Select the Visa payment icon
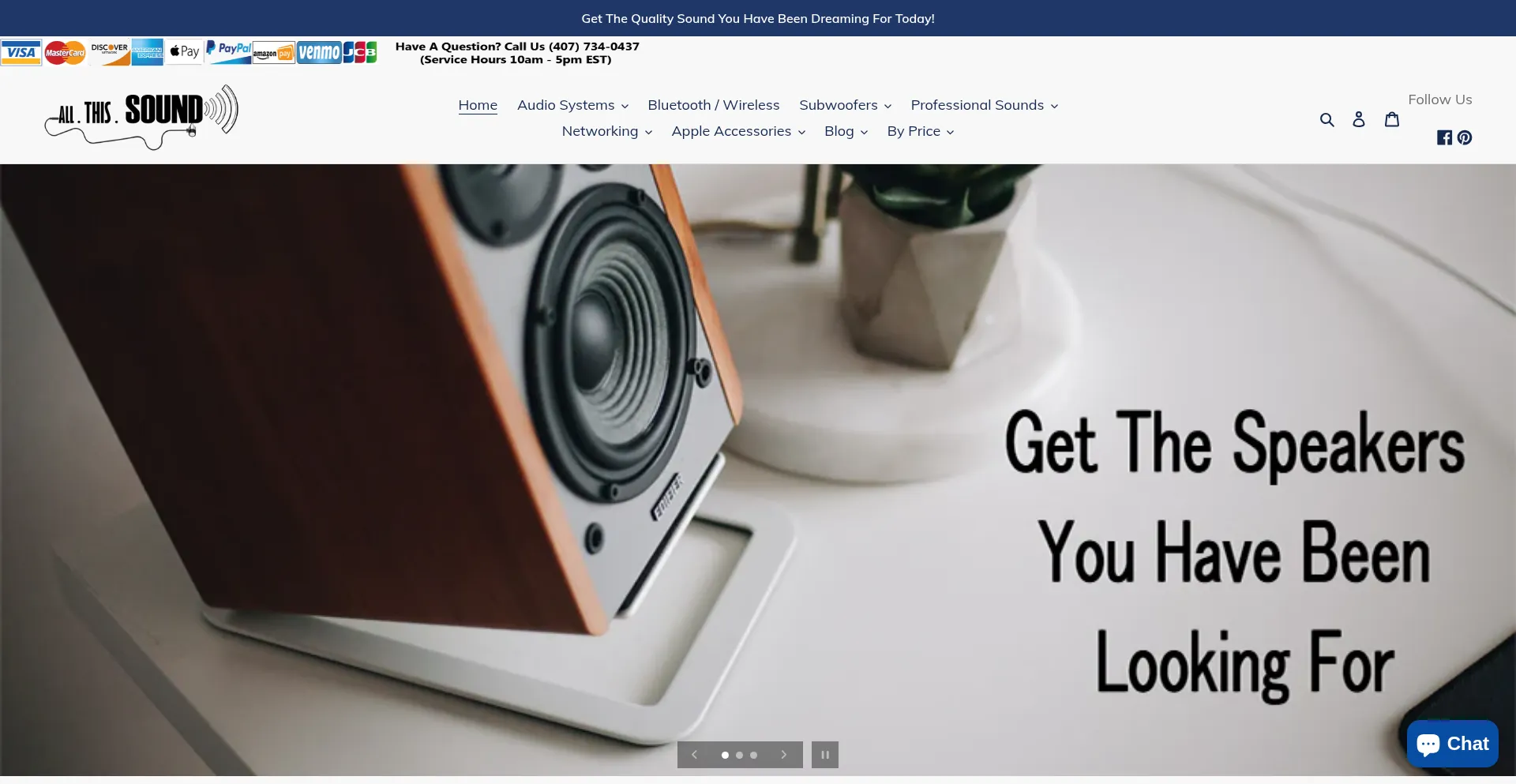The height and width of the screenshot is (784, 1516). point(21,51)
